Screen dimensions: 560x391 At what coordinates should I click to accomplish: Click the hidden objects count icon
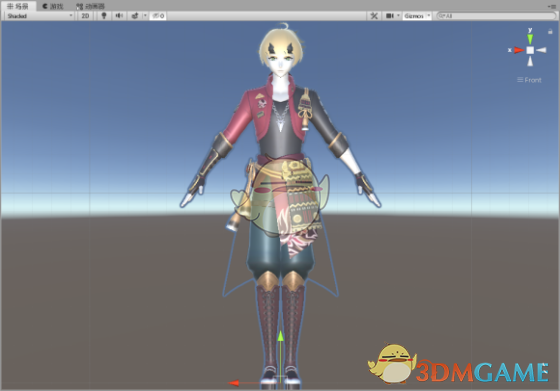[158, 16]
